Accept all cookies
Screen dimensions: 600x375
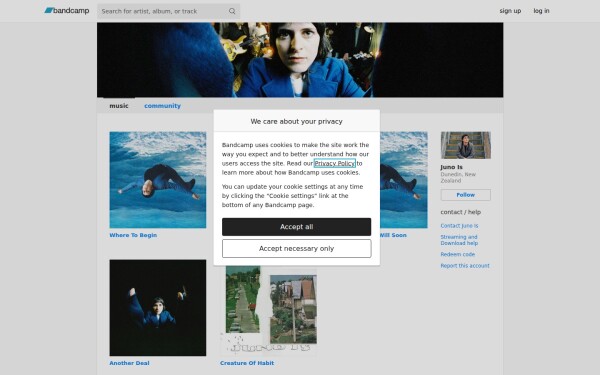297,227
